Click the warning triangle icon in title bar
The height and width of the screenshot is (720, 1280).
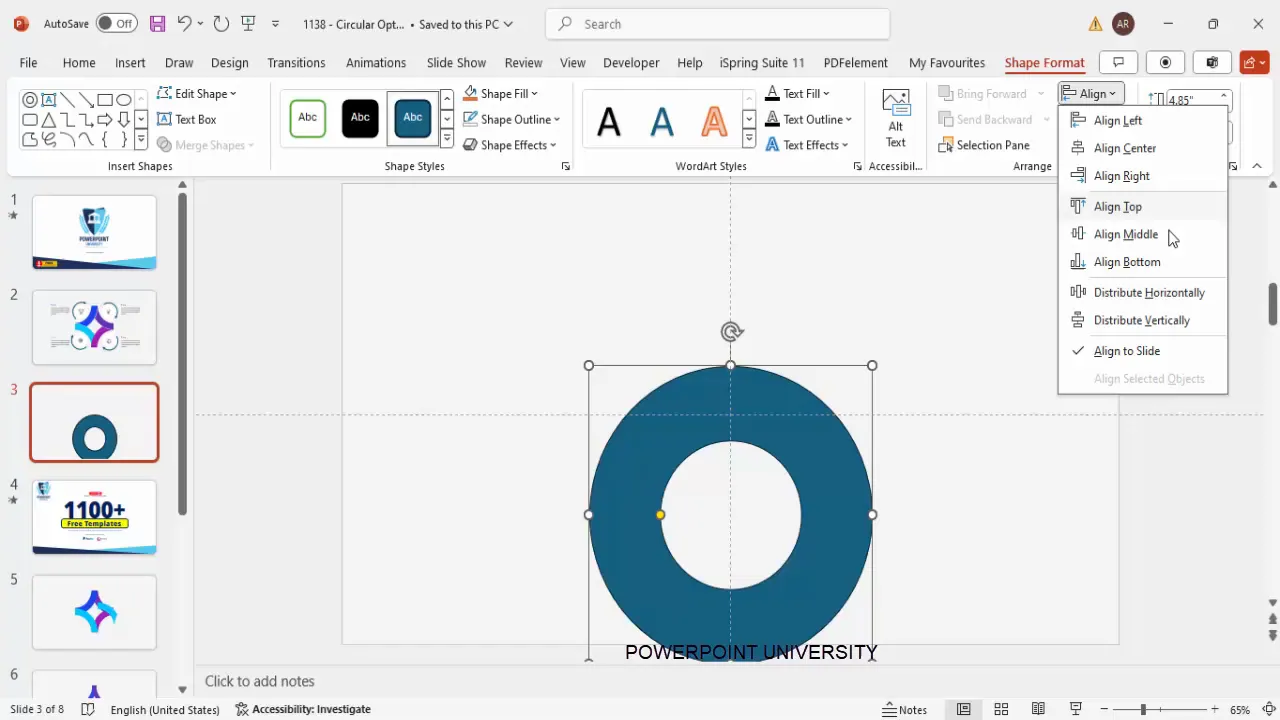1096,24
